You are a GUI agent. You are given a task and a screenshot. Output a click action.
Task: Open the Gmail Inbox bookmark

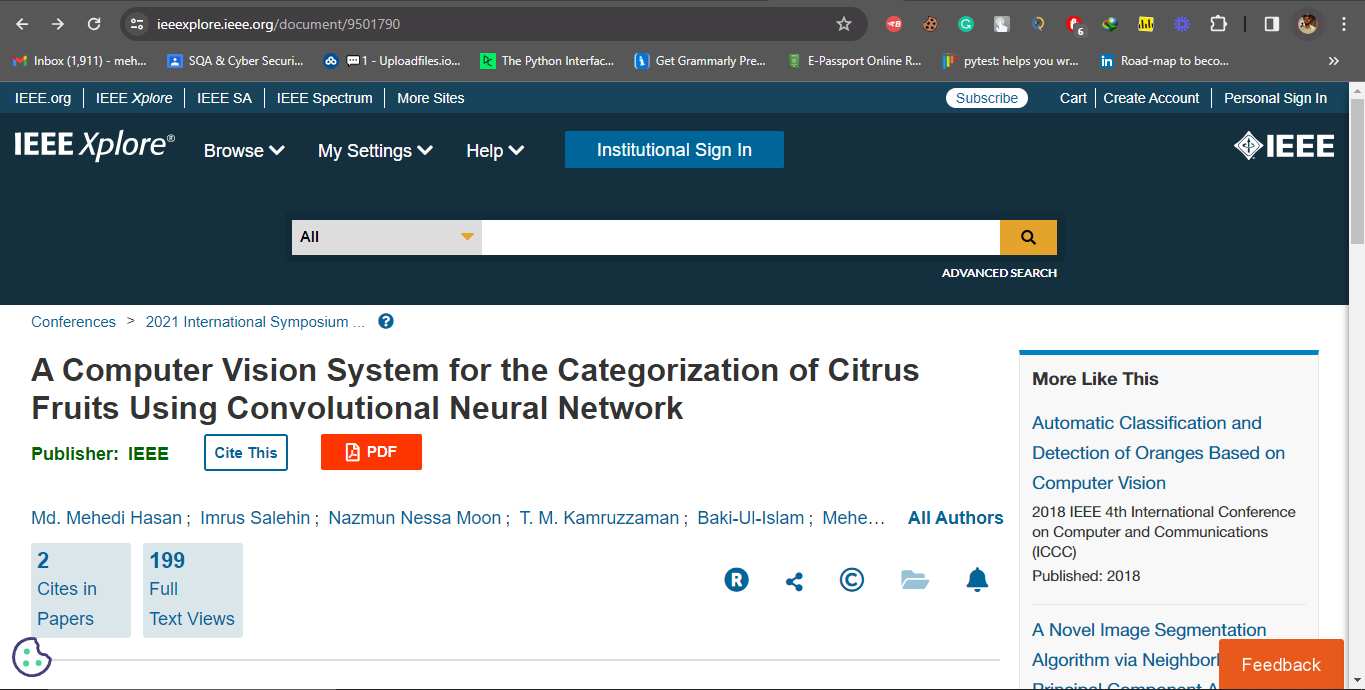pos(80,61)
